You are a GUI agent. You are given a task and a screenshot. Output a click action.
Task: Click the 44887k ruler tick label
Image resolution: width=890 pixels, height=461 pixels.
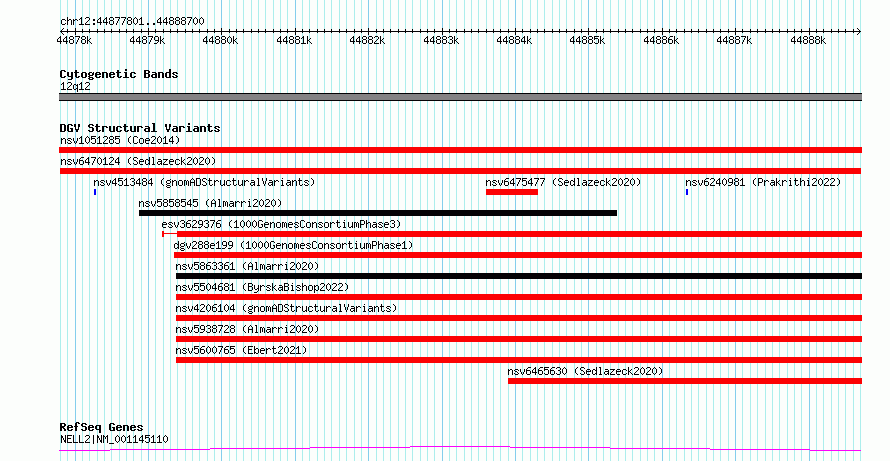(x=734, y=40)
